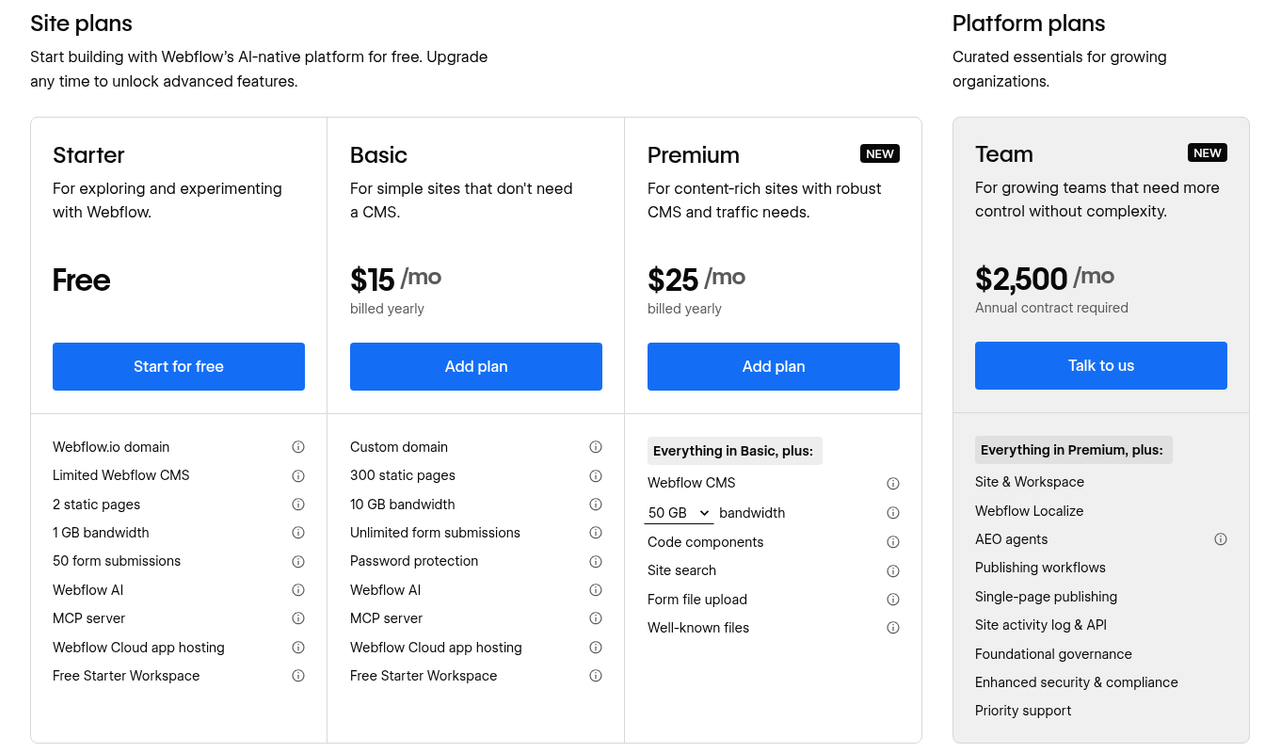Click info icon for 10 GB bandwidth
This screenshot has width=1280, height=753.
pyautogui.click(x=596, y=505)
